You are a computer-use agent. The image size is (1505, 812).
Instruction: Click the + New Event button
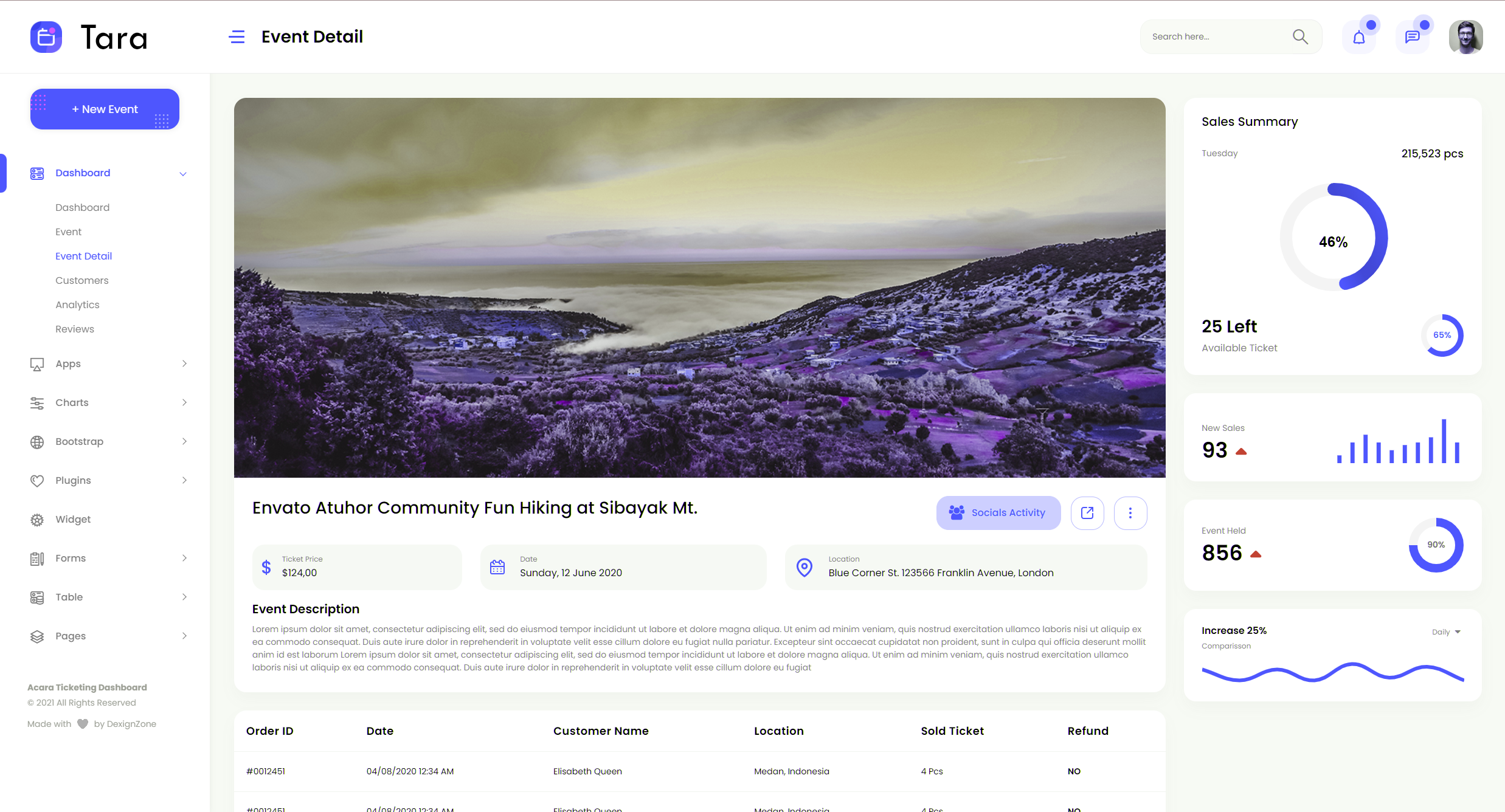coord(105,109)
